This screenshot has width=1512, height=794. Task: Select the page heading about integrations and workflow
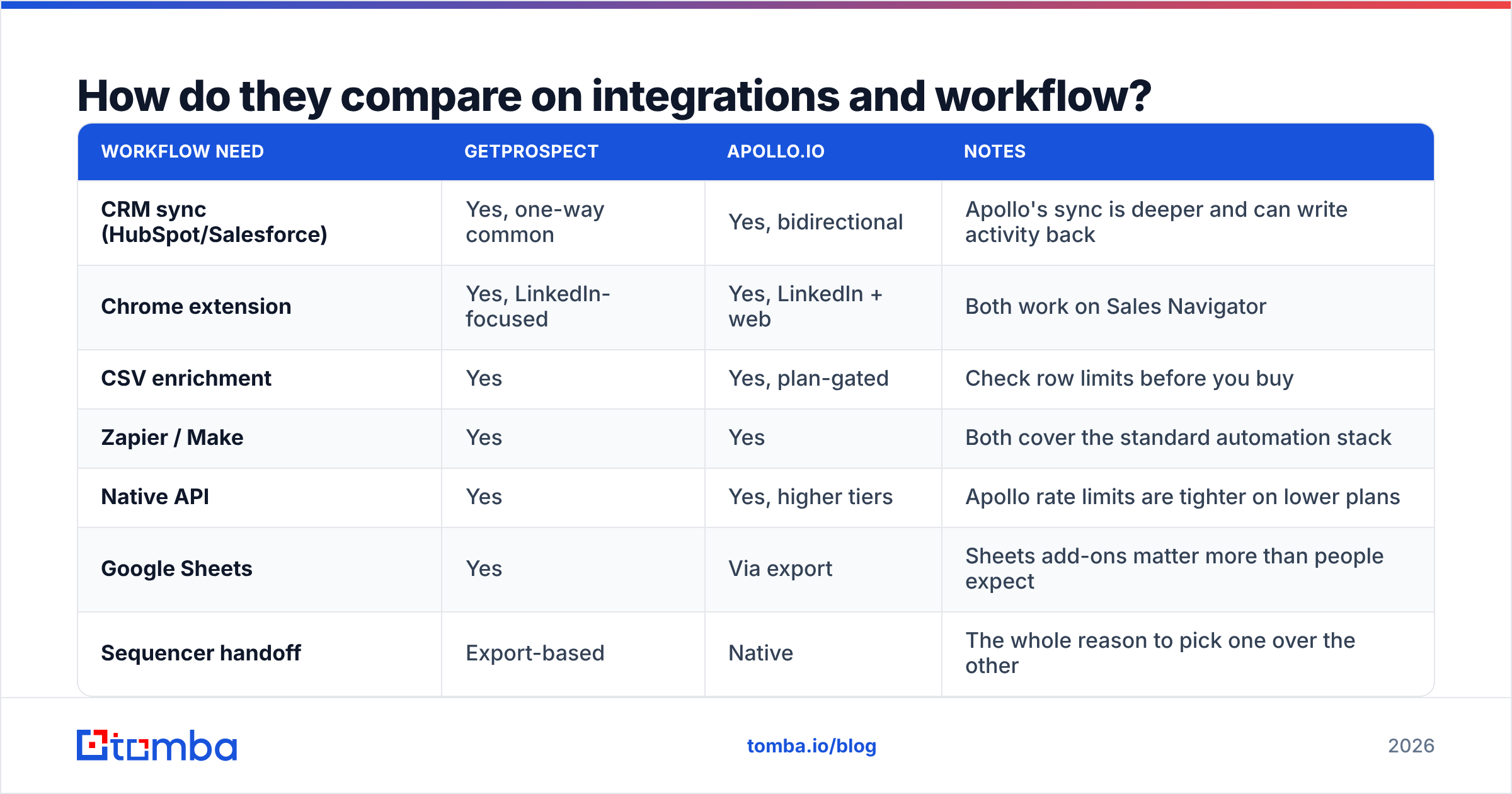pos(614,96)
